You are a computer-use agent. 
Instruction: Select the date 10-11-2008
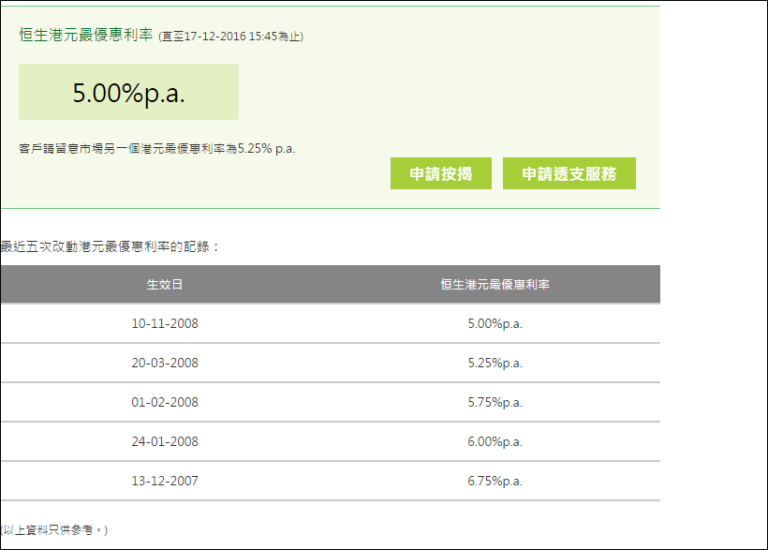(165, 324)
